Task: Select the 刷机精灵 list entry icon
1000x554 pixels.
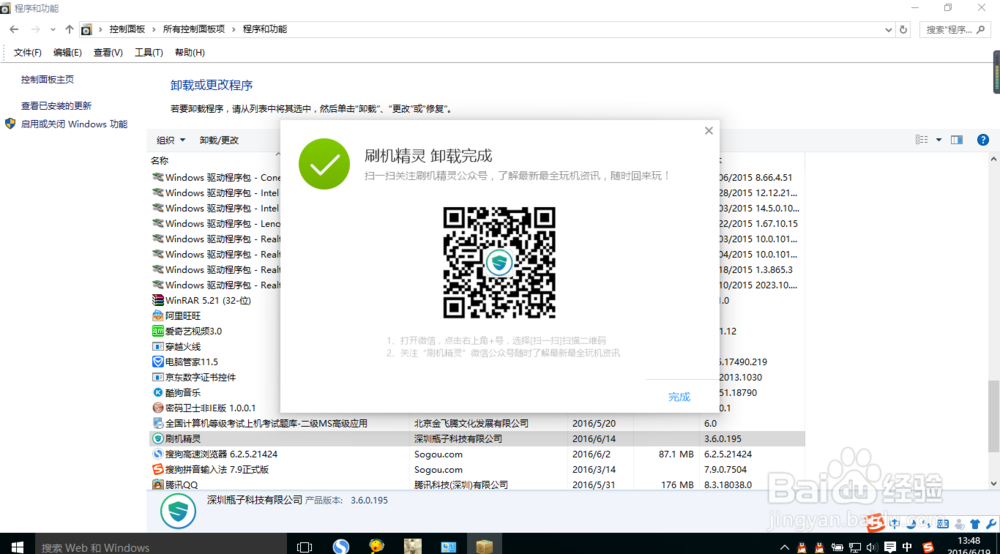Action: pos(158,439)
